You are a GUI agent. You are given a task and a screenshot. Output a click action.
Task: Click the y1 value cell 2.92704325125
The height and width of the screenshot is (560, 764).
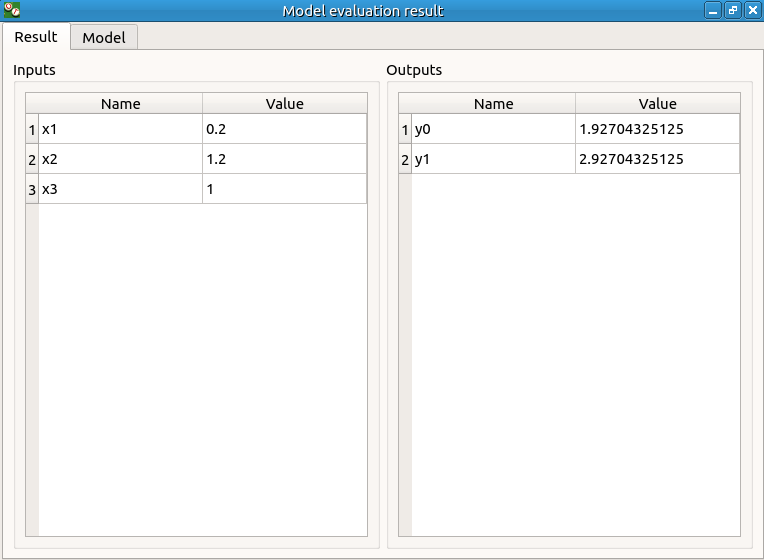click(x=657, y=159)
